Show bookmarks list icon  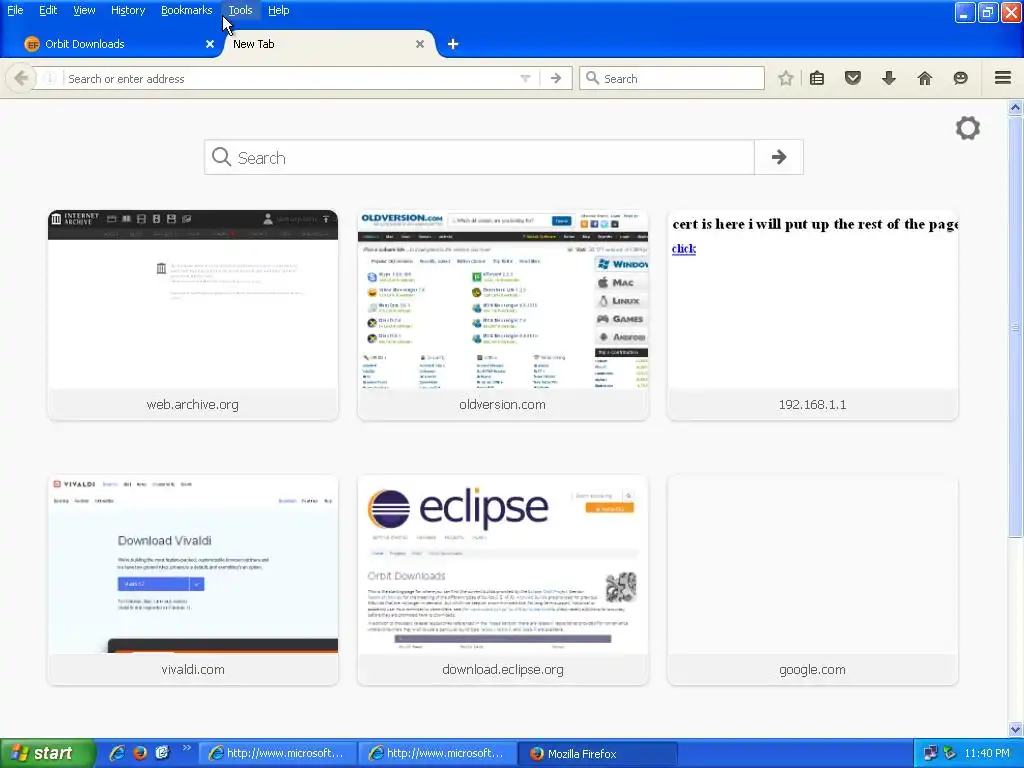click(817, 78)
